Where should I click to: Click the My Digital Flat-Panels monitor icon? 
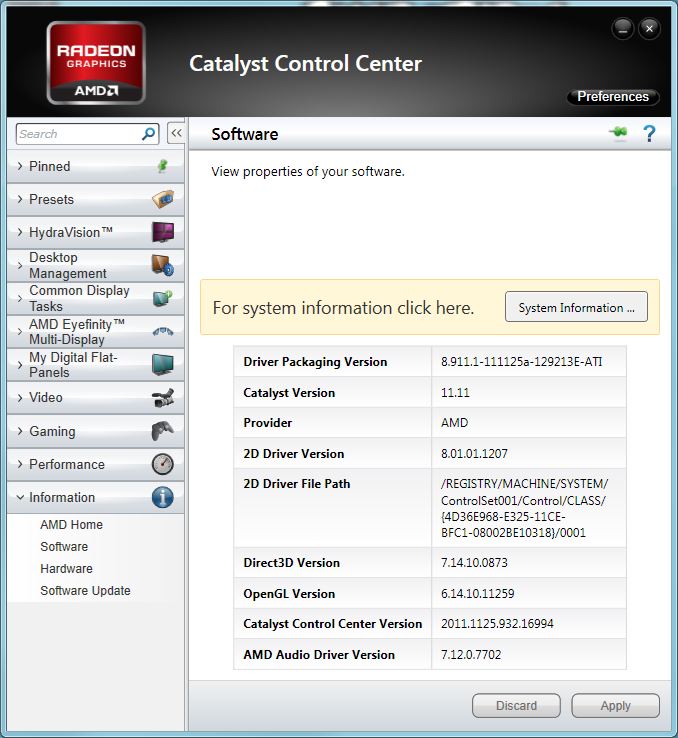[x=163, y=365]
